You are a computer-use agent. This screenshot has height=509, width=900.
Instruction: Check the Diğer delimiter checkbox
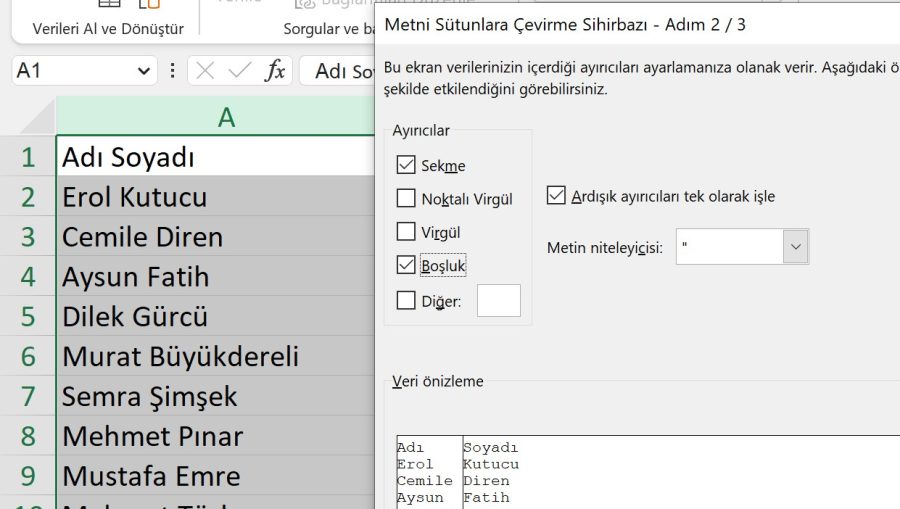tap(406, 300)
